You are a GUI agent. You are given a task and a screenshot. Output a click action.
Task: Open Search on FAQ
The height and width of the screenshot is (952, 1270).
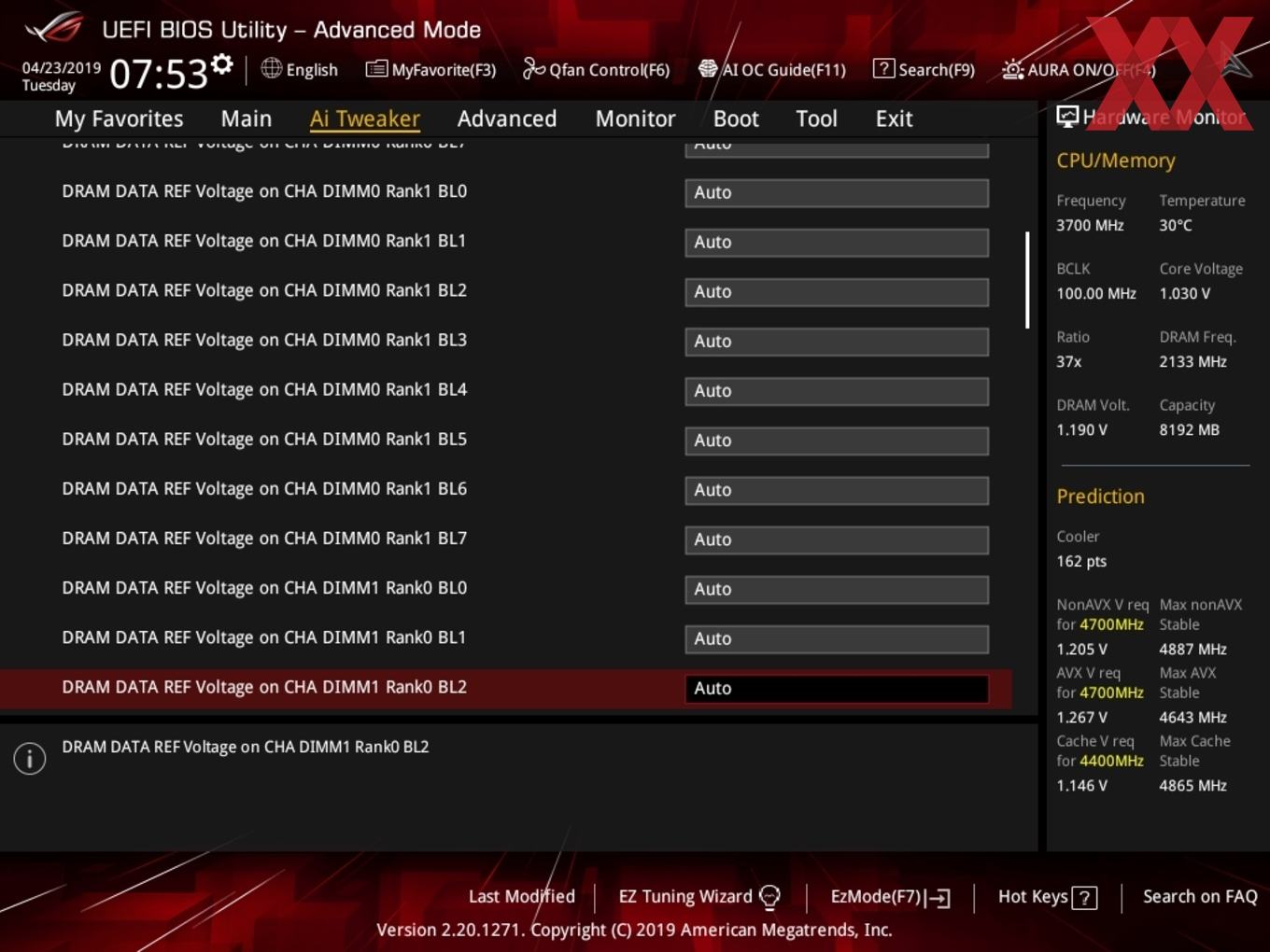(1200, 896)
